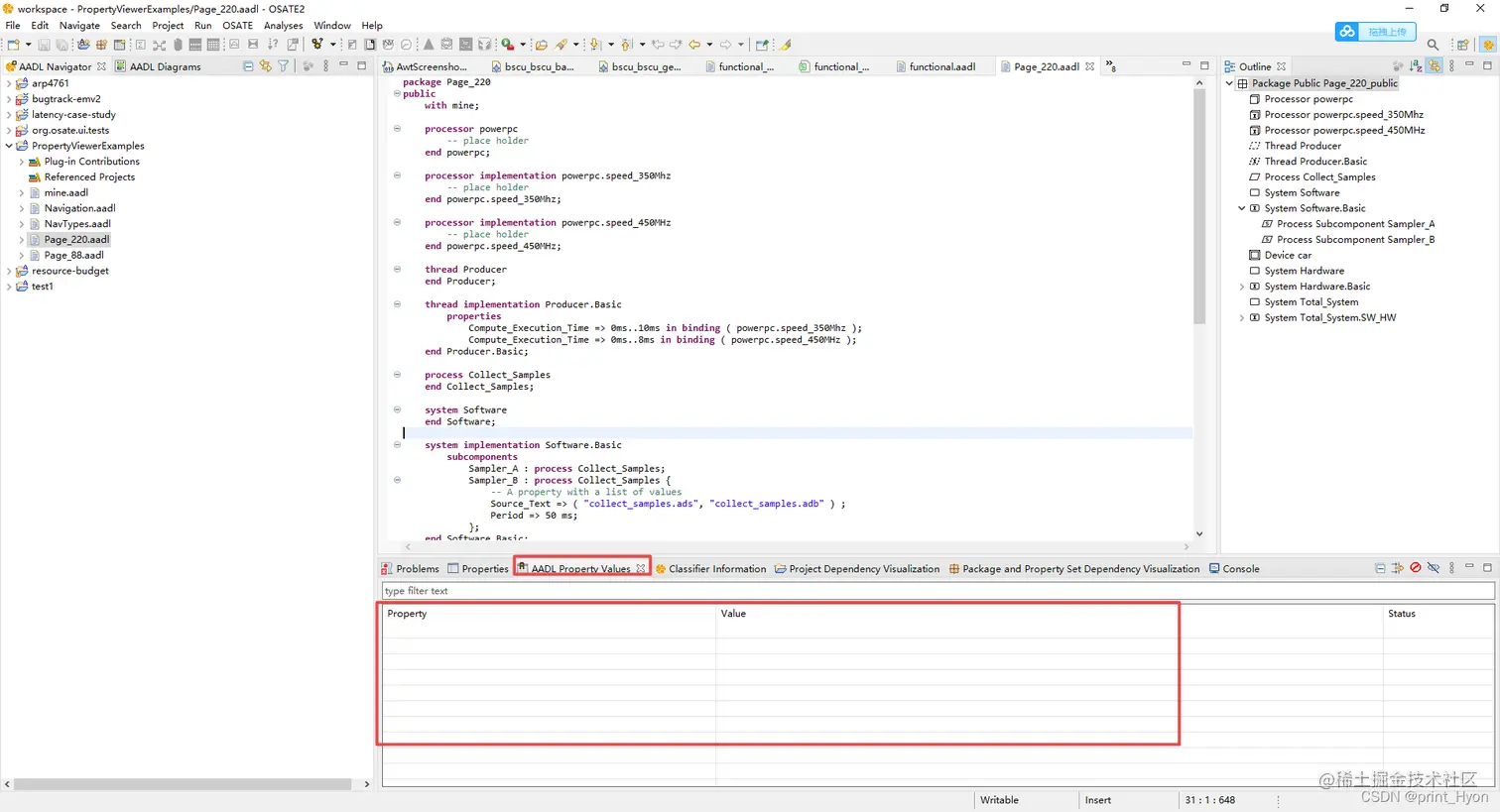Image resolution: width=1500 pixels, height=812 pixels.
Task: Click the Outline Sort alphabetically icon
Action: coord(1416,66)
